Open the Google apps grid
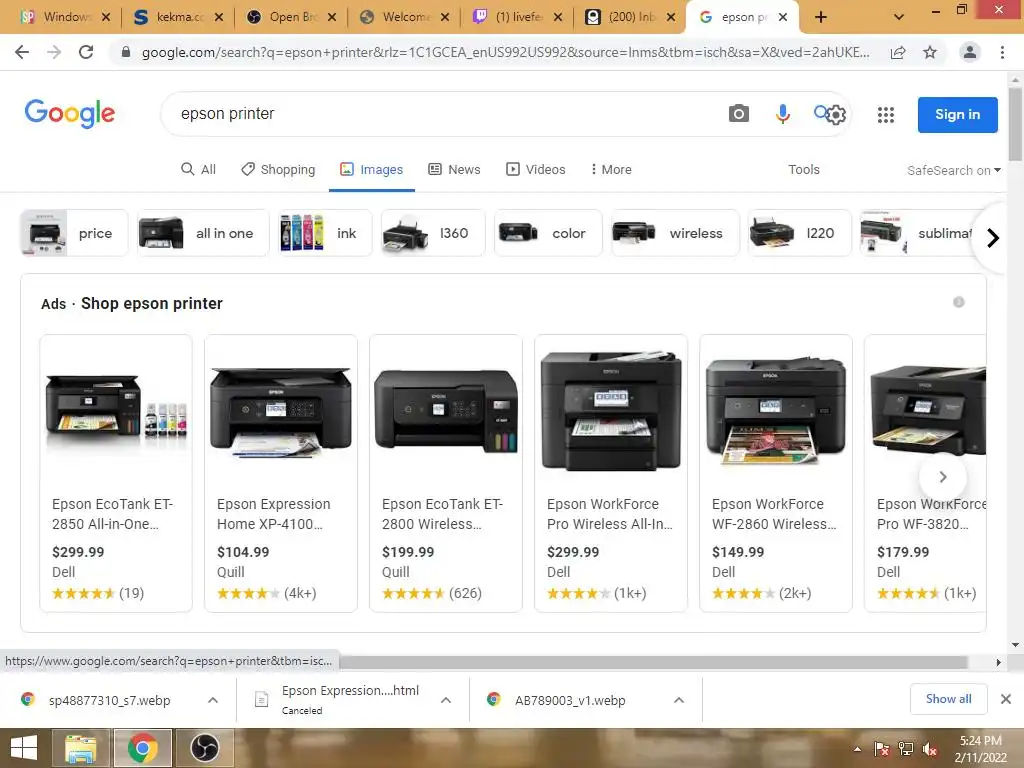This screenshot has width=1024, height=768. [886, 115]
